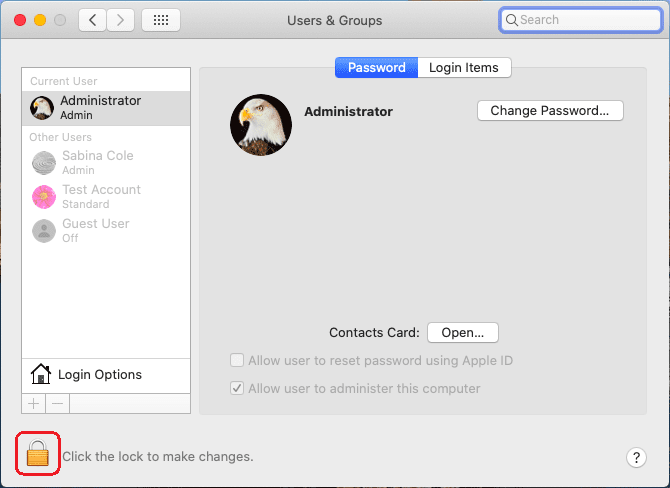Image resolution: width=670 pixels, height=488 pixels.
Task: Click the large eagle profile picture
Action: 261,125
